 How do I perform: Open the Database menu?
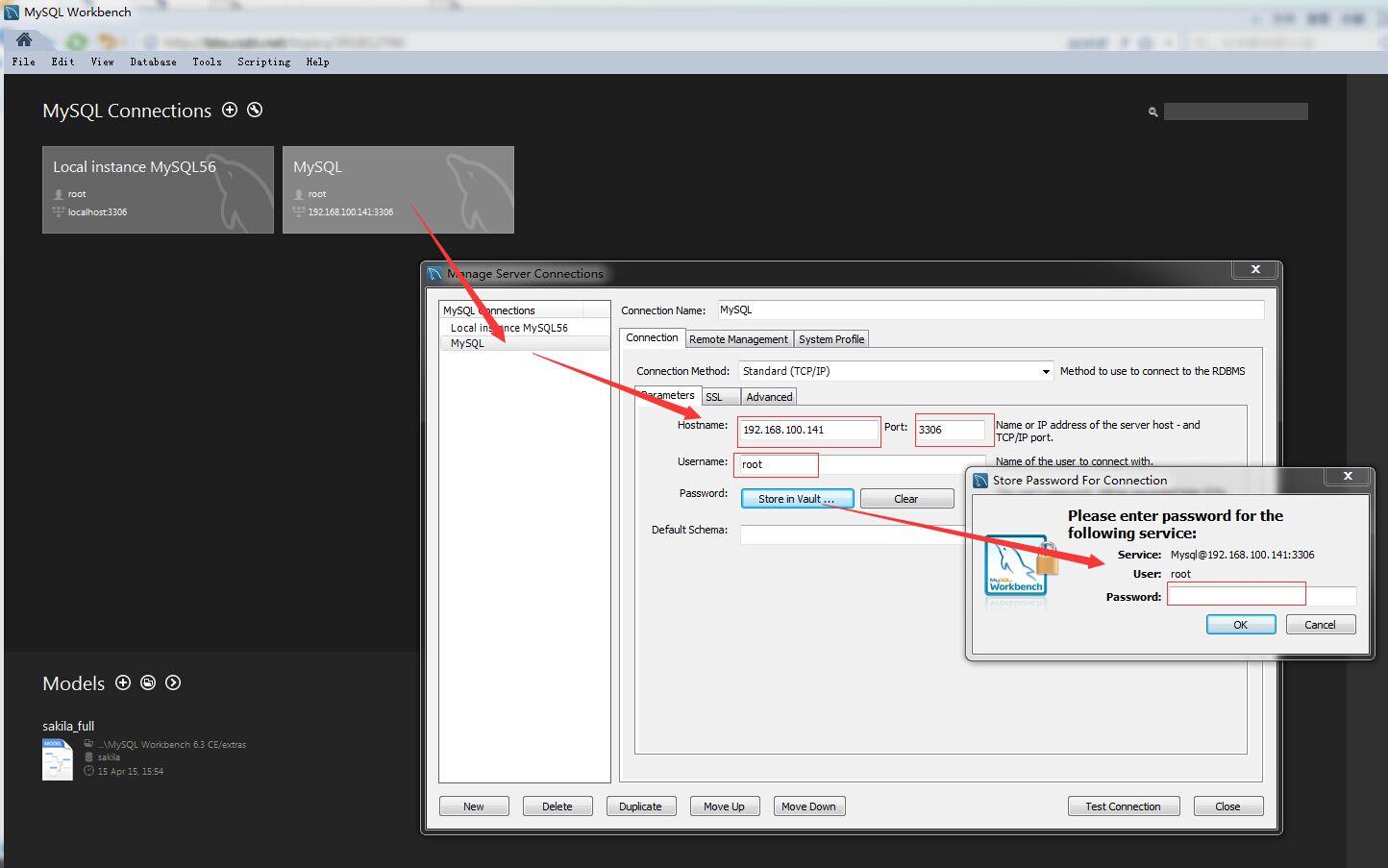[153, 62]
